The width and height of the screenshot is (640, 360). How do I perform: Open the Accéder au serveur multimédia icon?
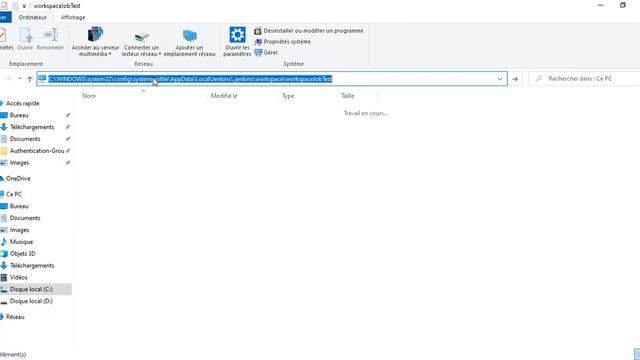(95, 34)
